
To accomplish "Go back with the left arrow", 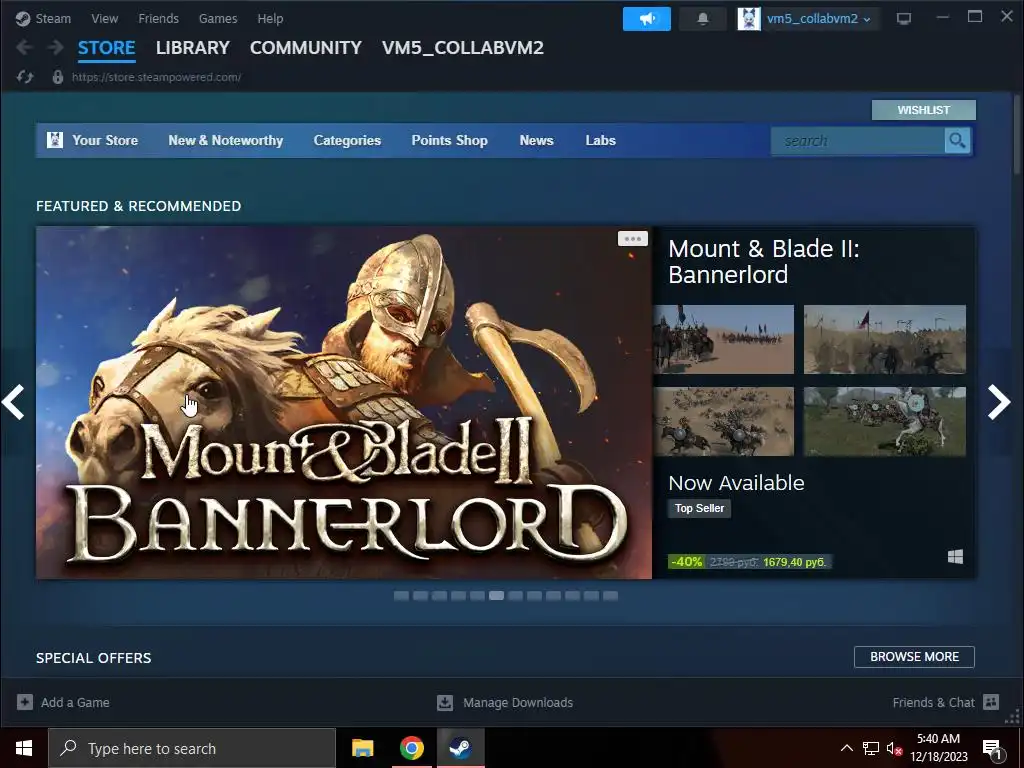I will coord(24,47).
